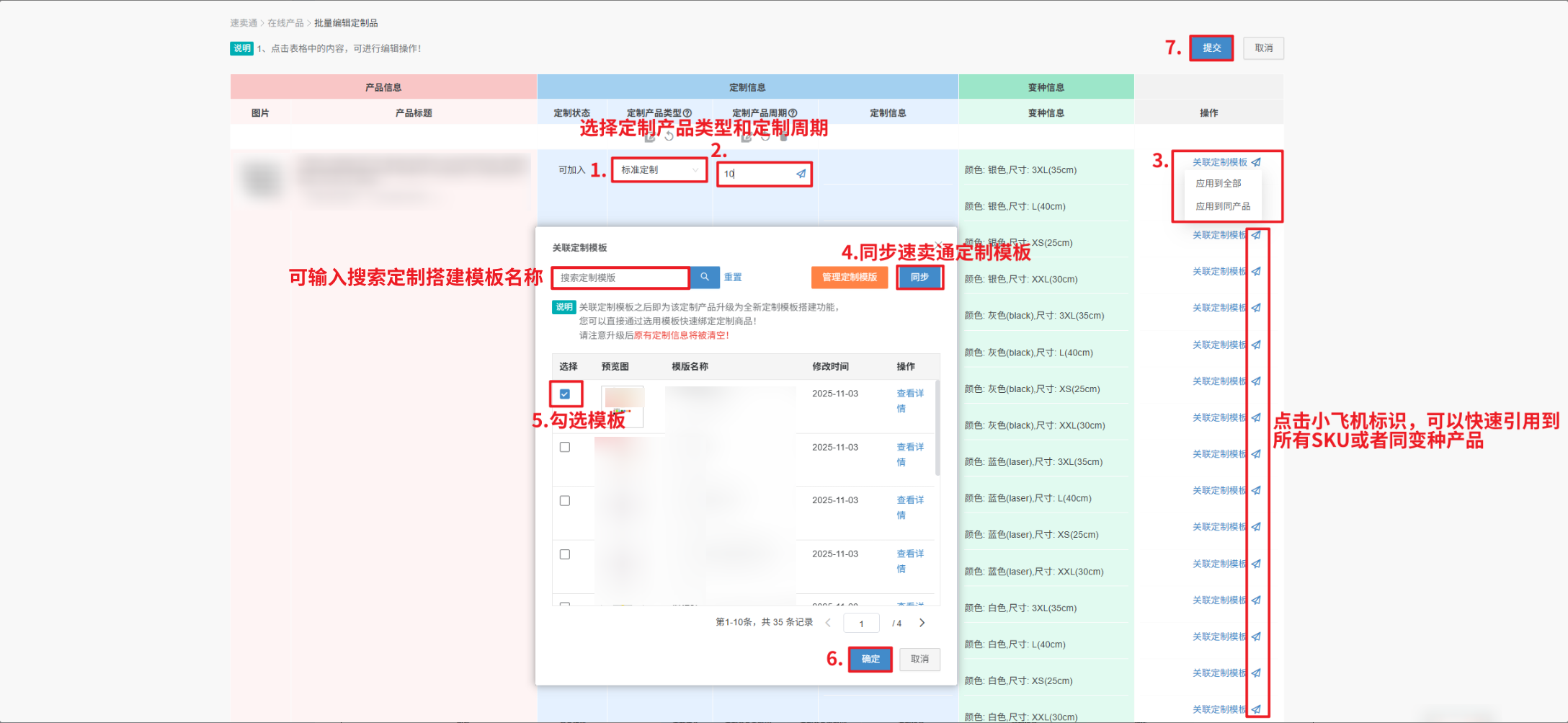The width and height of the screenshot is (1568, 723).
Task: Click paper plane icon beside first 关联定制模板
Action: click(1256, 162)
